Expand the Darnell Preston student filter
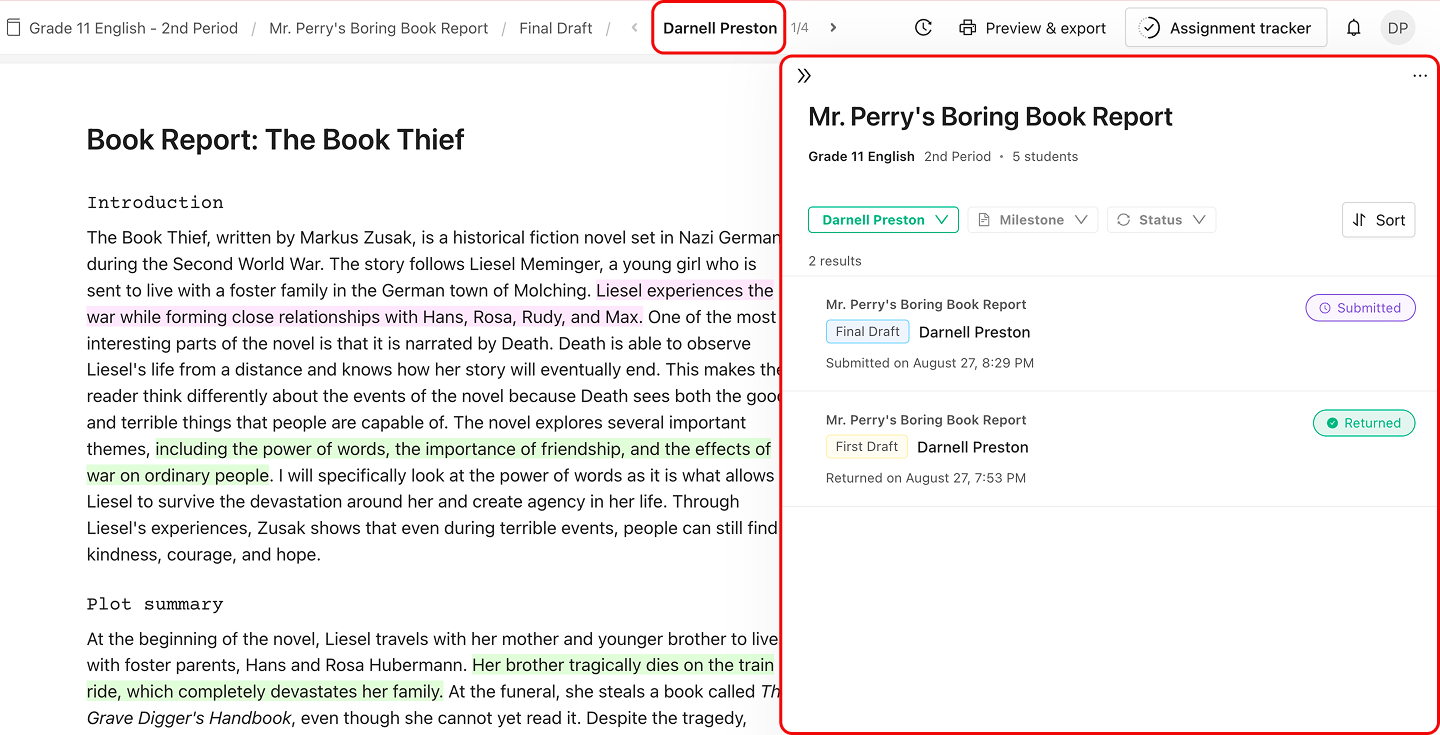The width and height of the screenshot is (1440, 735). (x=883, y=220)
